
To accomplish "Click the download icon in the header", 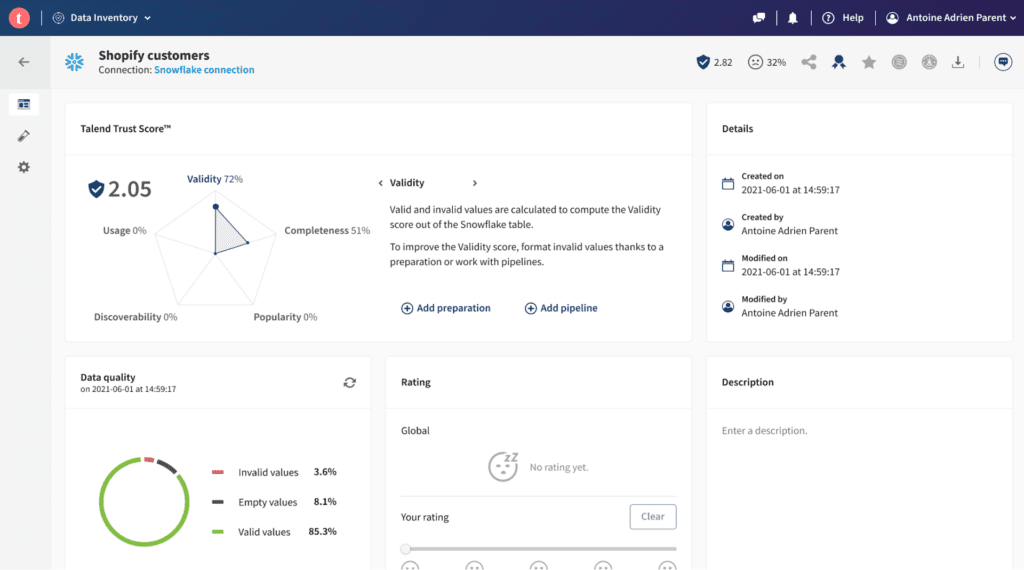I will (958, 62).
